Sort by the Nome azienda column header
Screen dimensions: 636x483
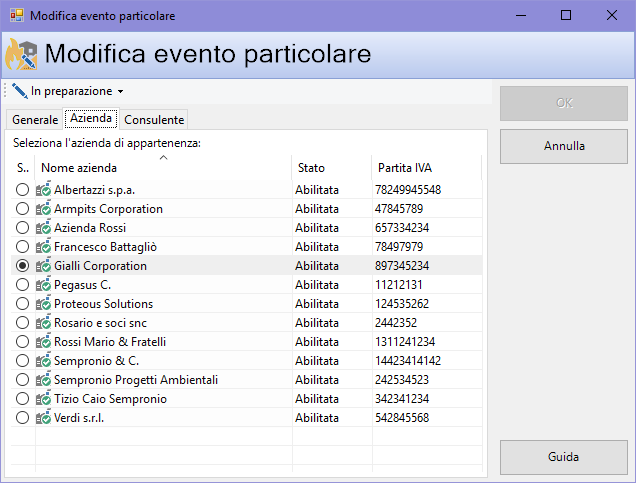pyautogui.click(x=163, y=167)
